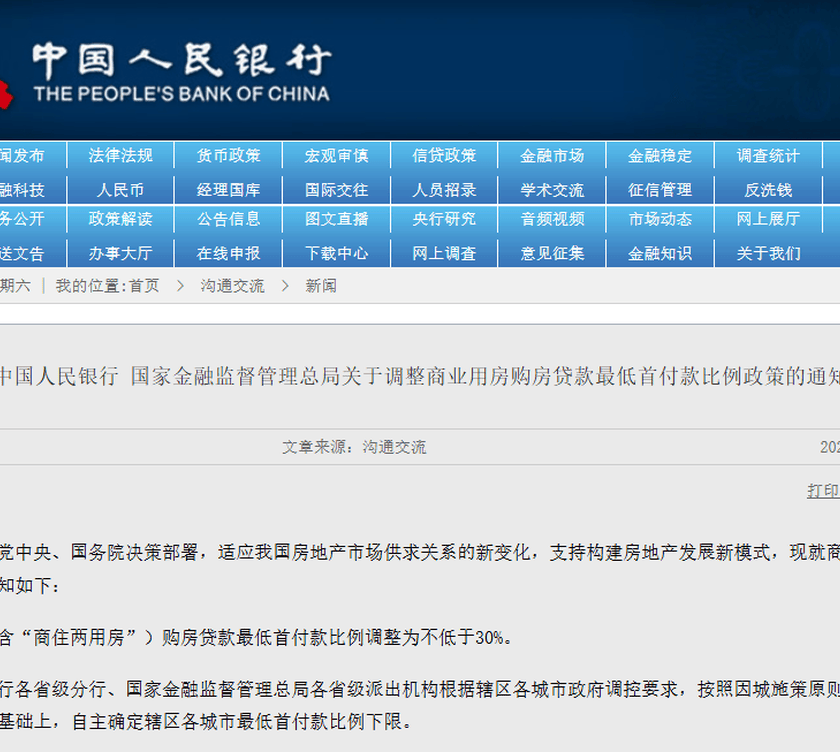The height and width of the screenshot is (752, 840).
Task: Click the article title about 商业用房购房贷款
Action: [420, 376]
